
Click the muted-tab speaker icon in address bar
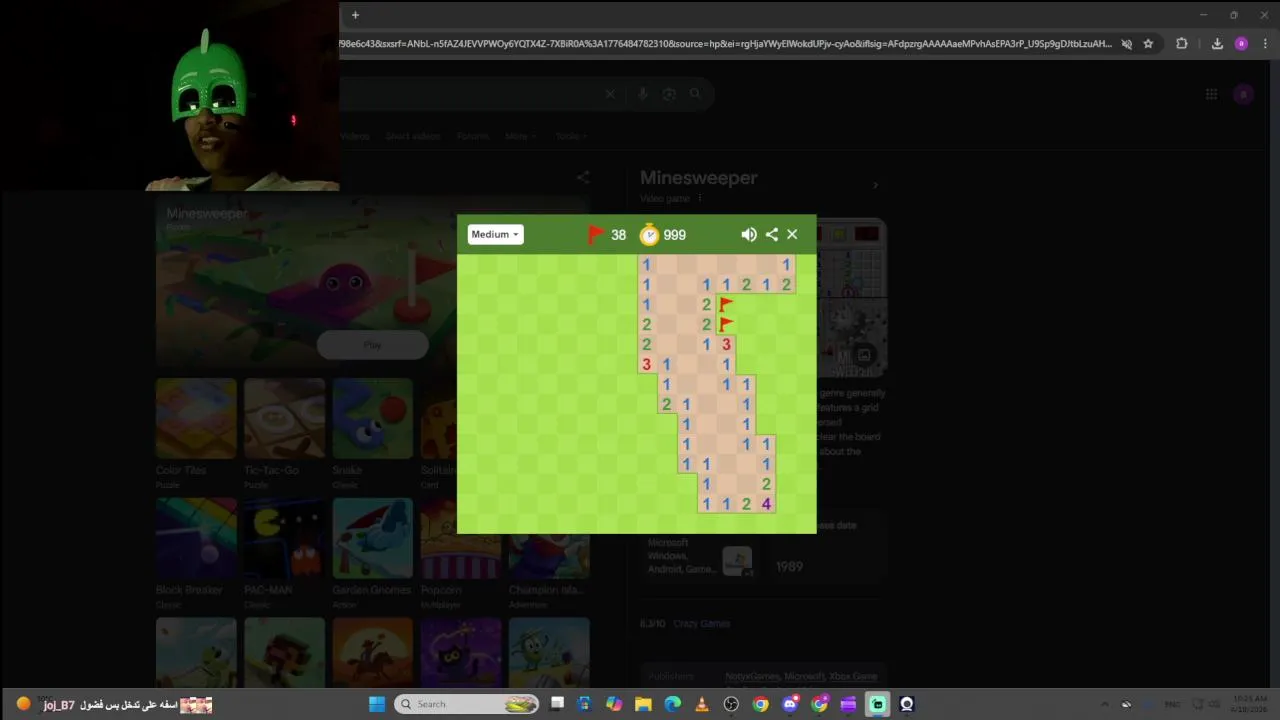[x=1126, y=44]
